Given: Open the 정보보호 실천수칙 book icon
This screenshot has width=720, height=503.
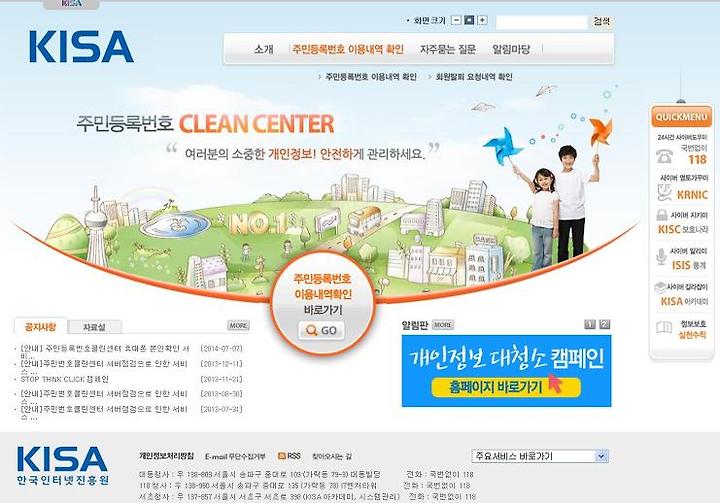Looking at the screenshot, I should [664, 328].
